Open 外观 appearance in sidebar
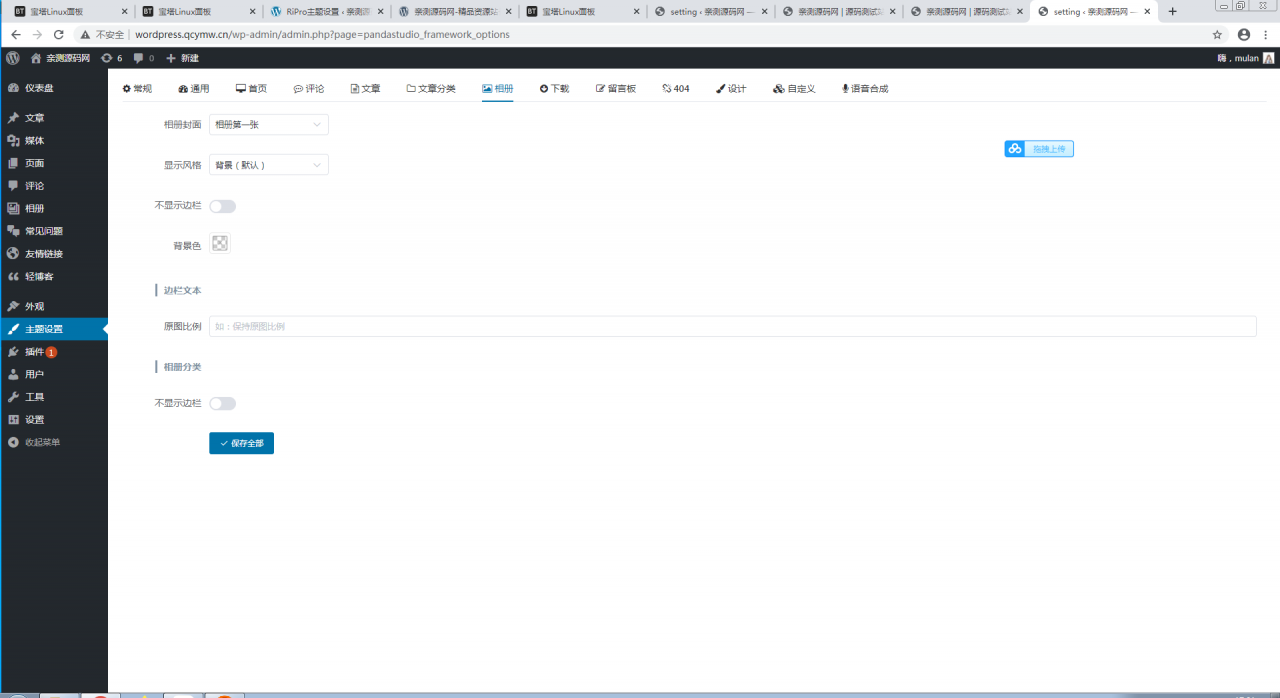The height and width of the screenshot is (698, 1280). (x=54, y=307)
